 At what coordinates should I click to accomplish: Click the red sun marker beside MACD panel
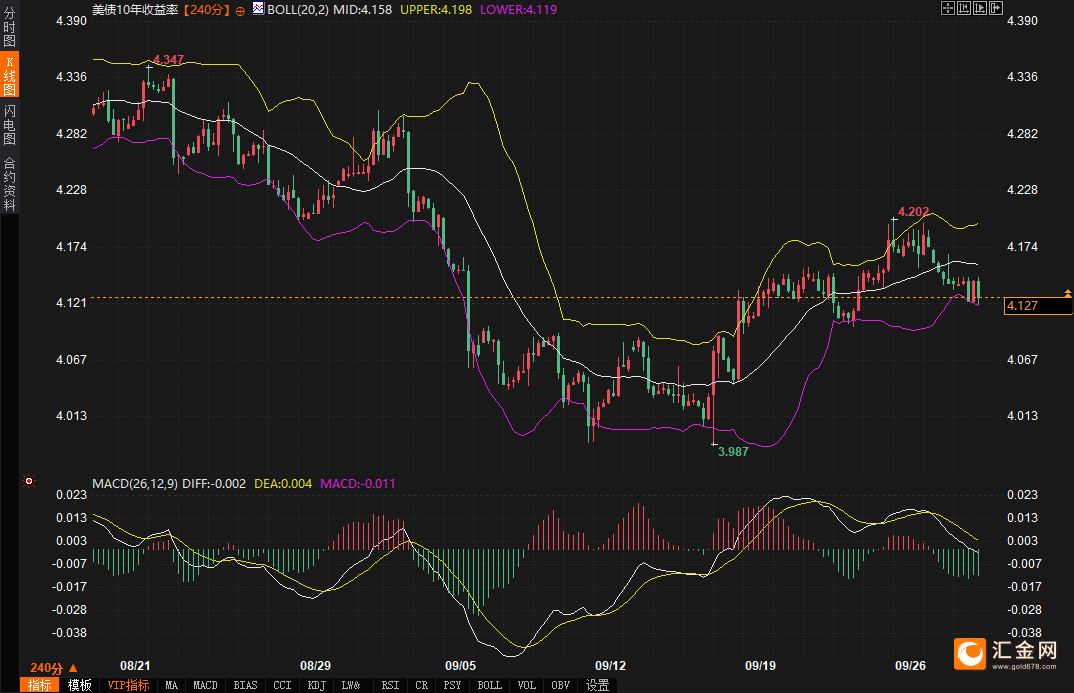point(29,481)
